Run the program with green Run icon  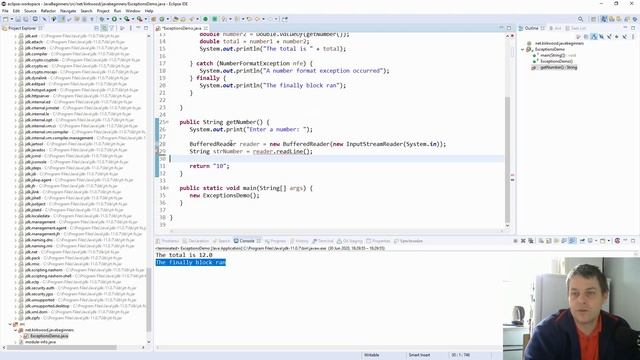tap(114, 19)
